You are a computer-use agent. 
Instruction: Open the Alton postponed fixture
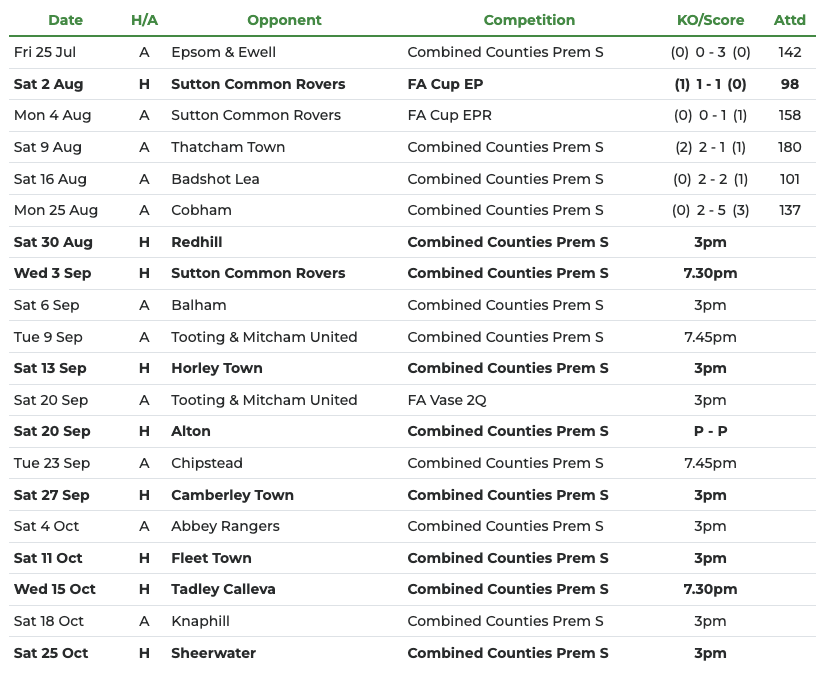[x=190, y=431]
